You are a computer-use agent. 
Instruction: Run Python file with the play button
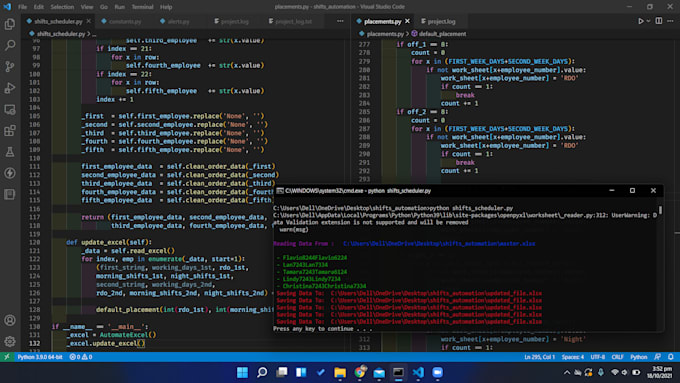(641, 21)
